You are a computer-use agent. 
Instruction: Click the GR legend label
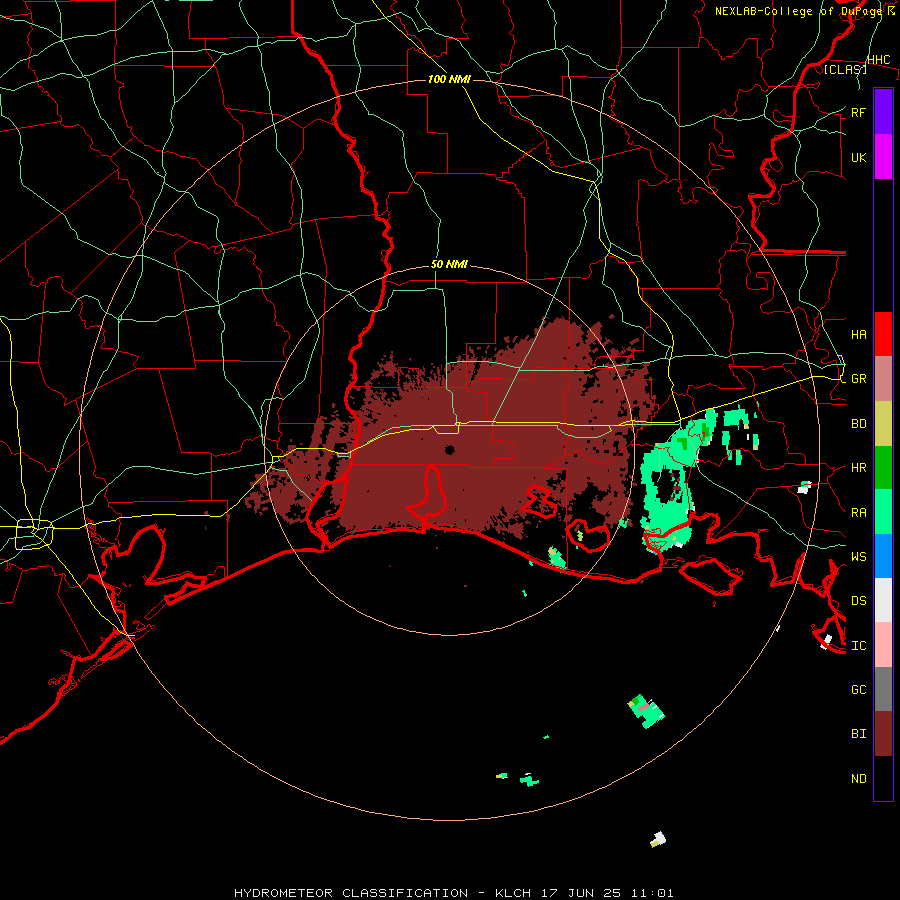859,379
